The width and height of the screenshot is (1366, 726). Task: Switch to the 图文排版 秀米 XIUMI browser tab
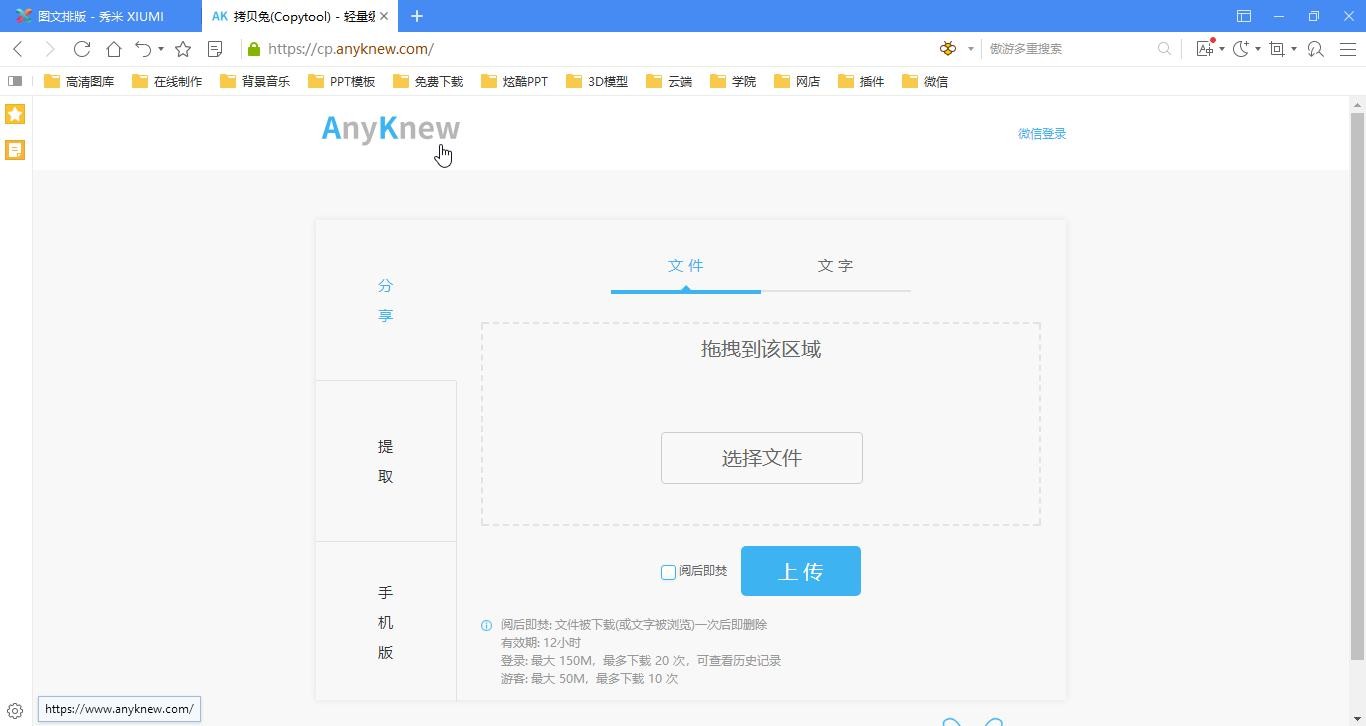click(x=100, y=16)
